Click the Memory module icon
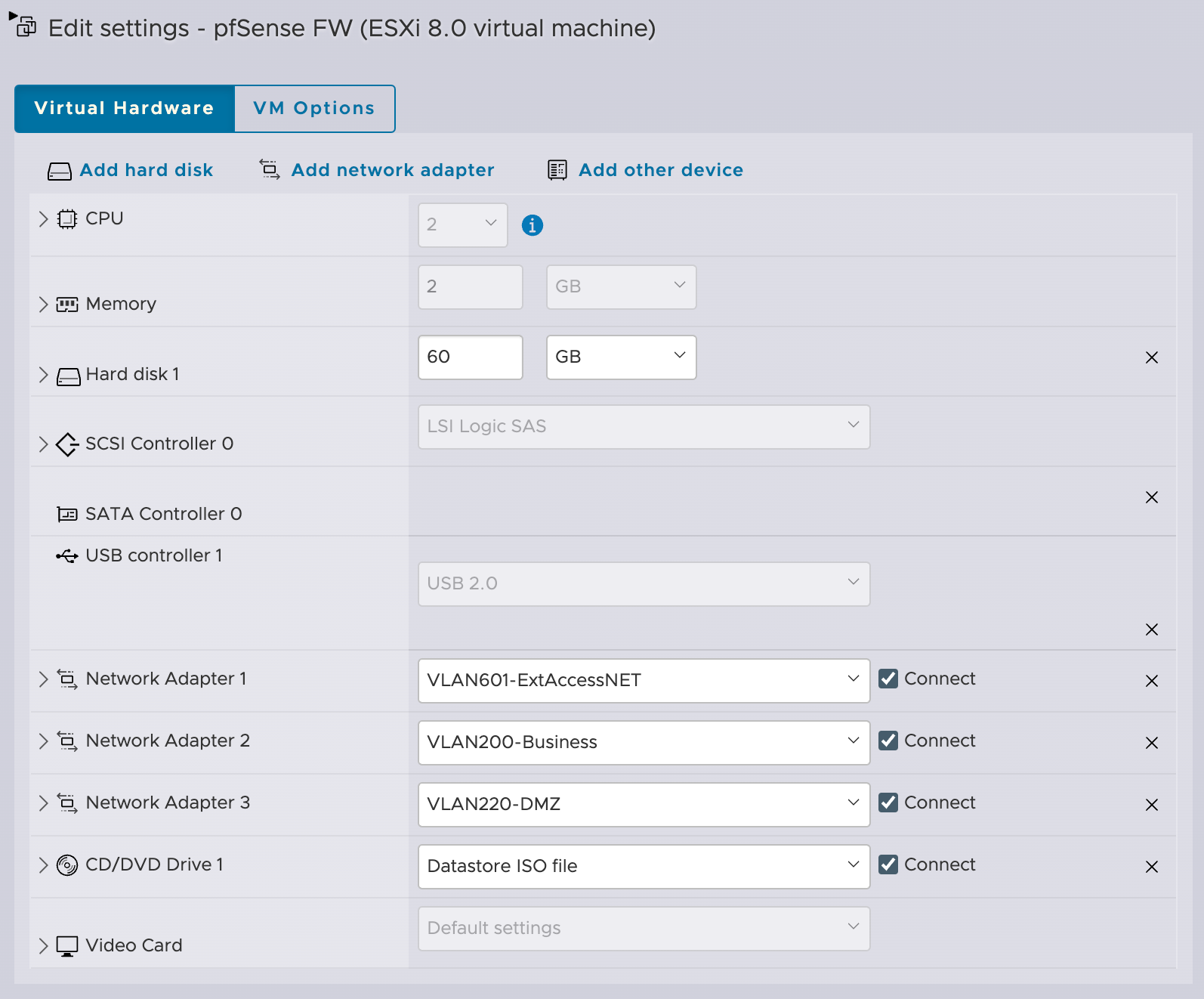This screenshot has width=1204, height=999. [67, 305]
